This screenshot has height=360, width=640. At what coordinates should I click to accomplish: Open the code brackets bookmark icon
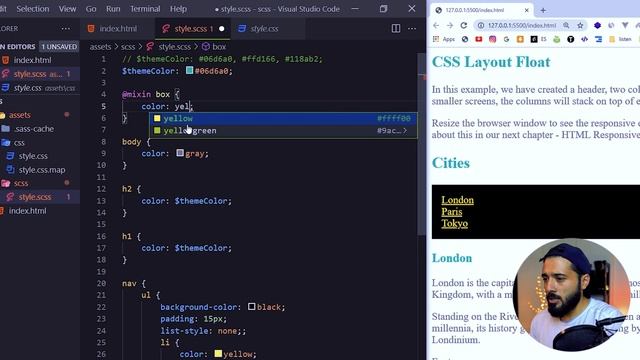tap(584, 39)
